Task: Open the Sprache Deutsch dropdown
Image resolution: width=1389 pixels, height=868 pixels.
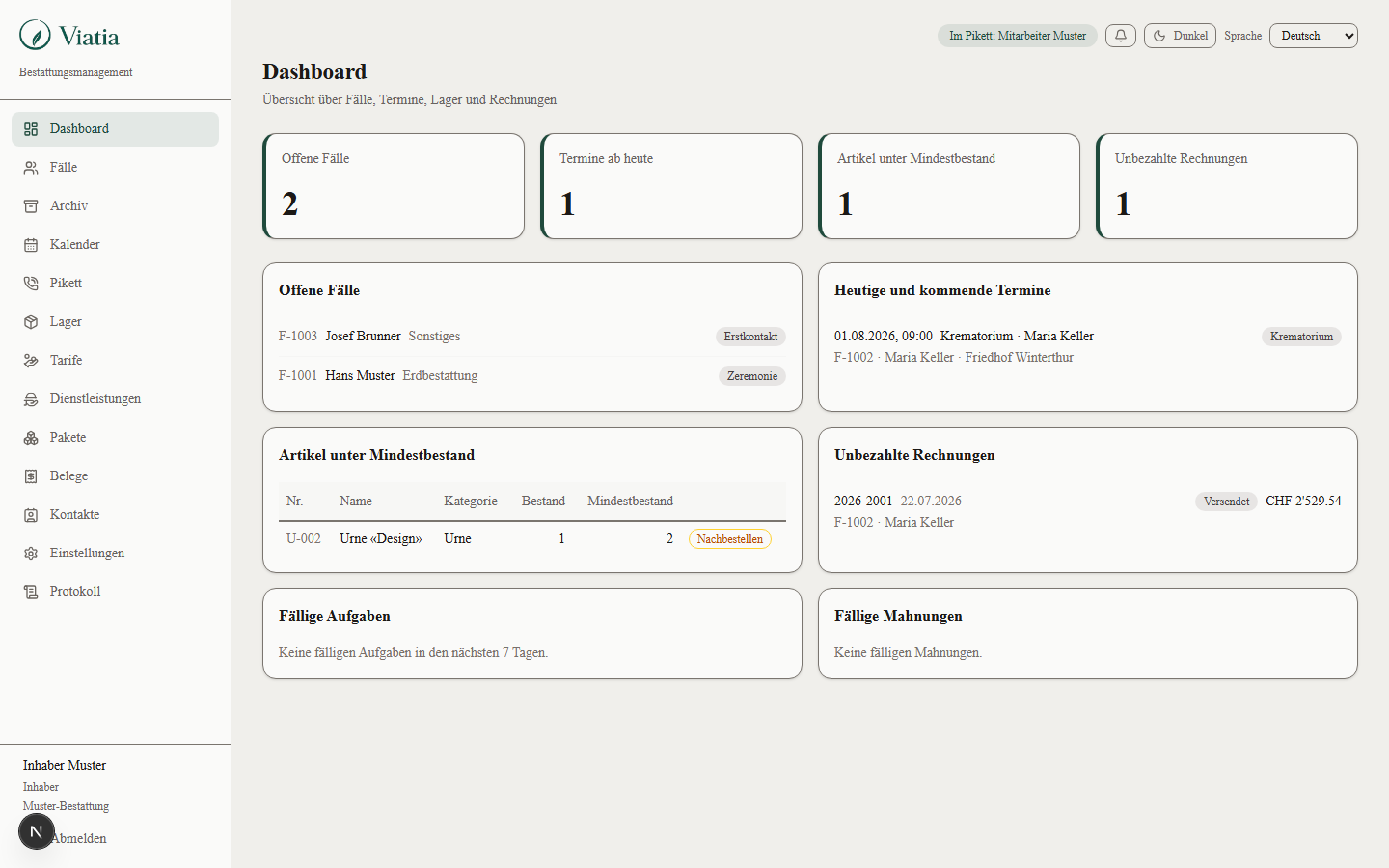Action: [x=1314, y=36]
